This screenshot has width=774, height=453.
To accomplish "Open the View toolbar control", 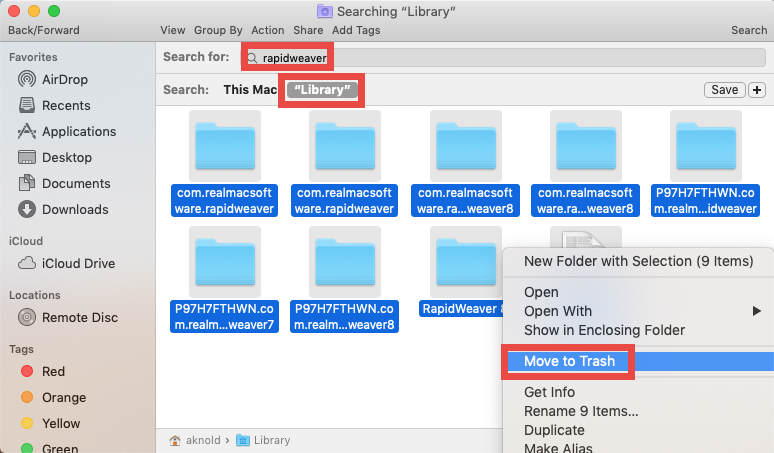I will 173,31.
